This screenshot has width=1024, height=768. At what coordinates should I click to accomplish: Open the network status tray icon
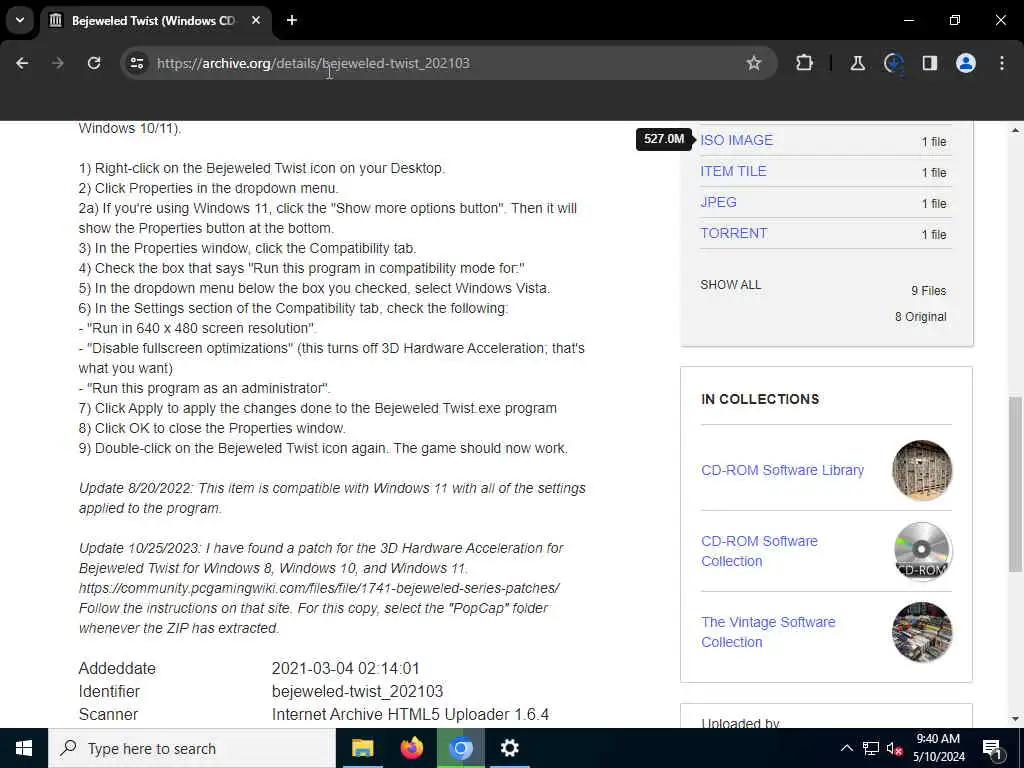click(x=871, y=748)
